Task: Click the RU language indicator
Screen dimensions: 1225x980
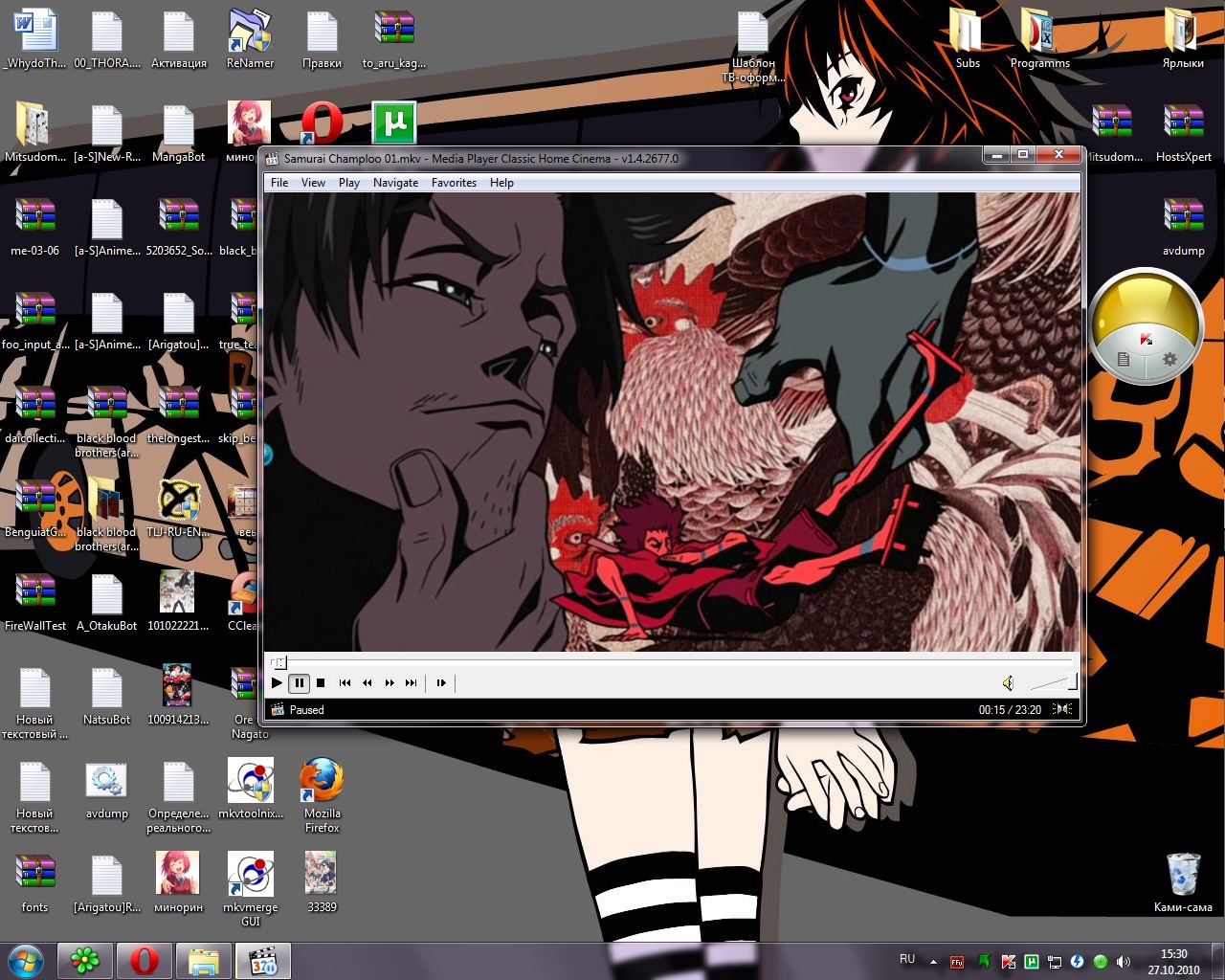Action: pos(907,959)
